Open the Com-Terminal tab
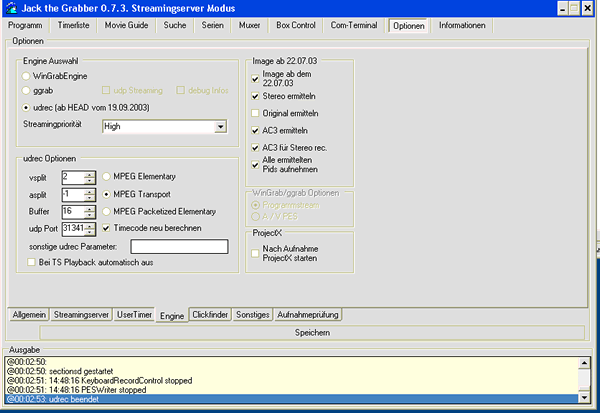This screenshot has height=413, width=600. (x=354, y=25)
